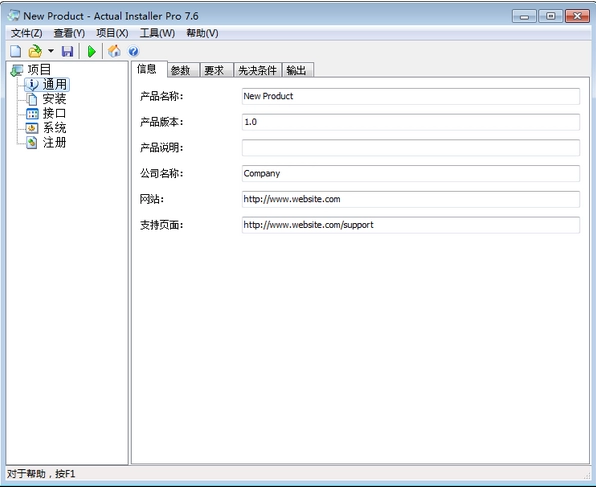596x487 pixels.
Task: Click the empty 产品说明 field
Action: coord(411,148)
